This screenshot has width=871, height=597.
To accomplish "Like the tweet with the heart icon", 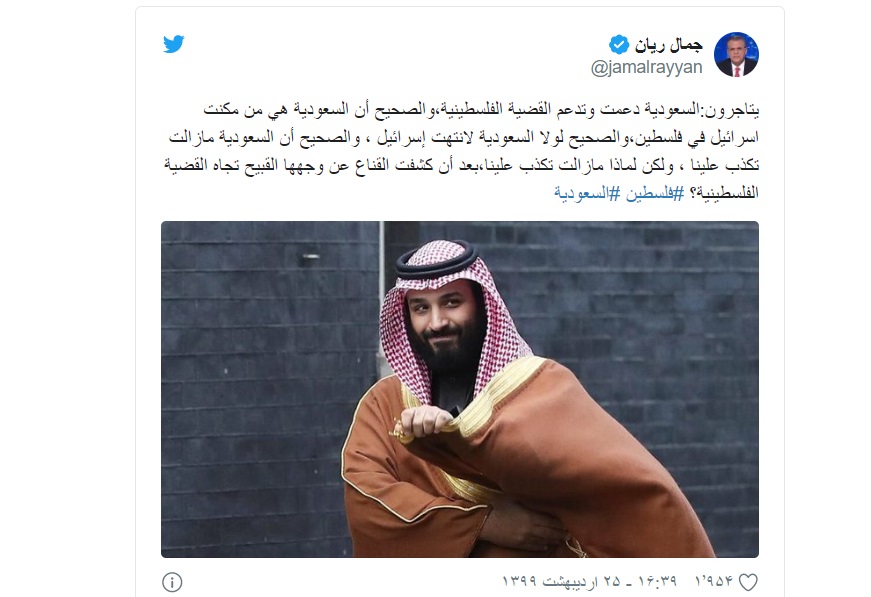I will [x=747, y=580].
